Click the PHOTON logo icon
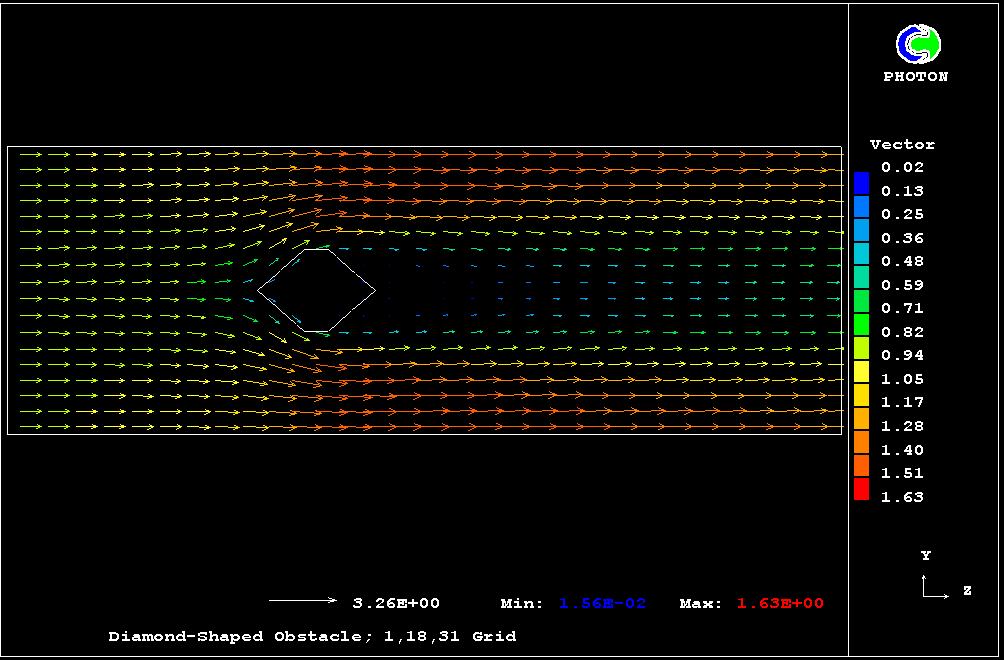Image resolution: width=1004 pixels, height=660 pixels. (x=917, y=44)
